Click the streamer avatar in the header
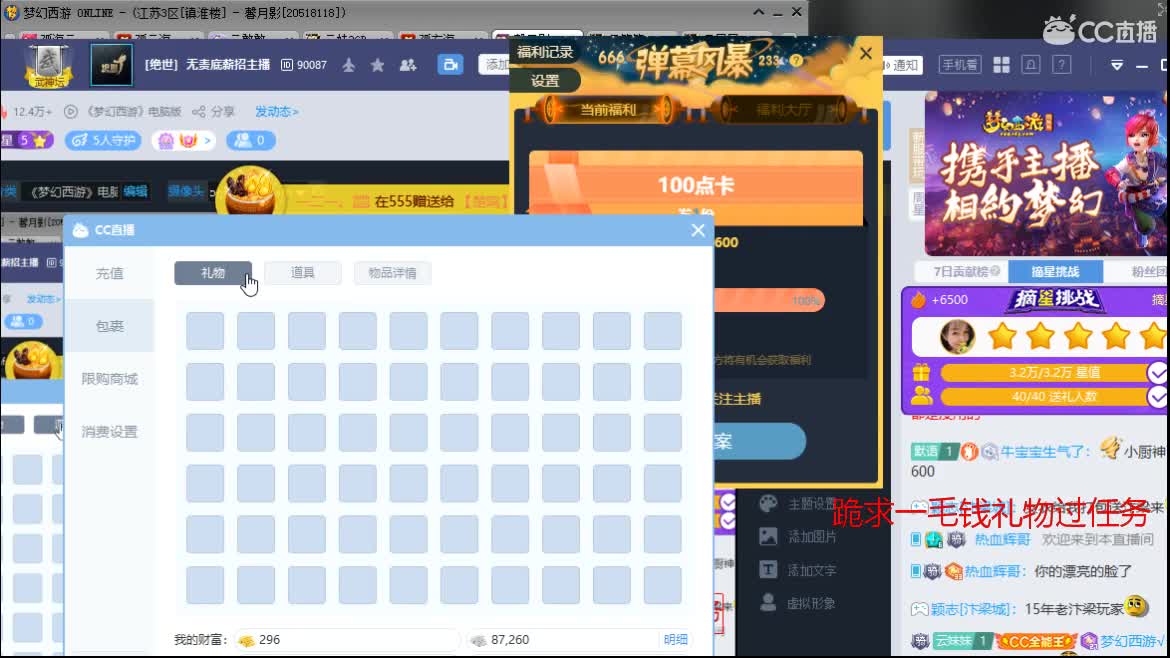Viewport: 1170px width, 658px height. pos(111,65)
